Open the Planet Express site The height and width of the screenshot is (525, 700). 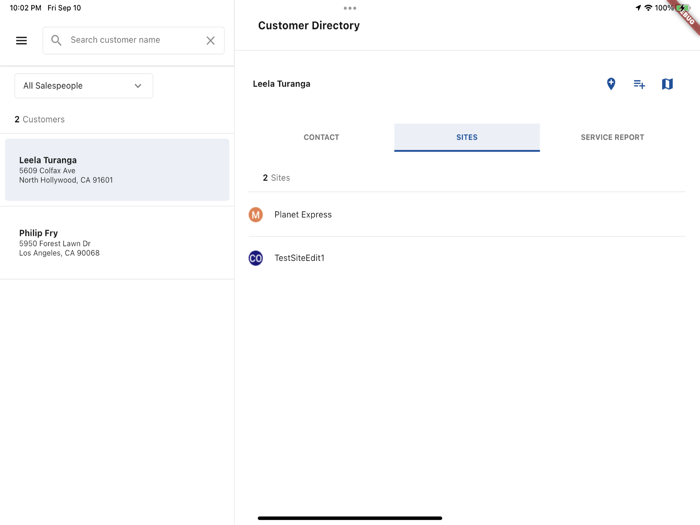[303, 215]
